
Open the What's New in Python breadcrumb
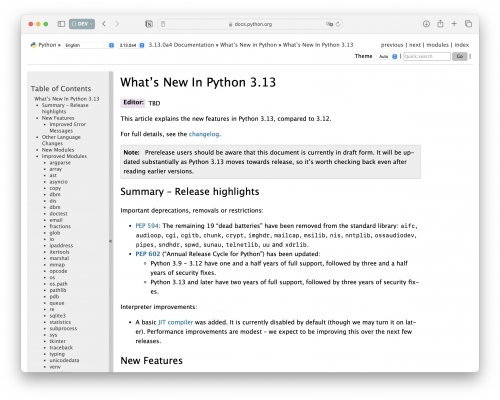248,45
